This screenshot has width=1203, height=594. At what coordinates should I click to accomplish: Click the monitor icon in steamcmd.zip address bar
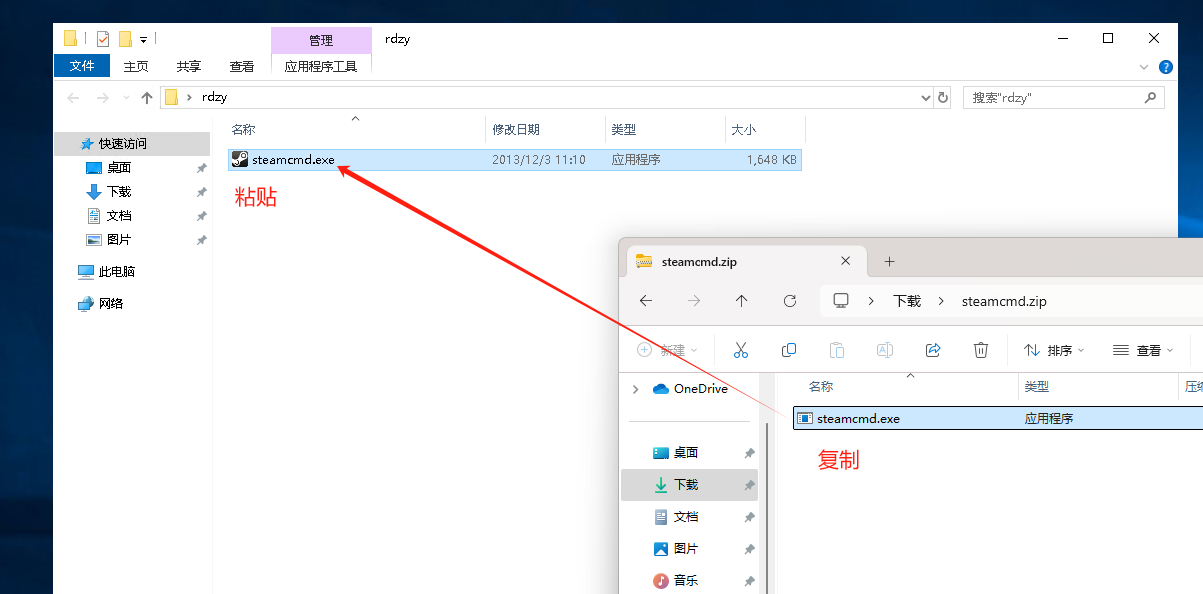coord(841,301)
